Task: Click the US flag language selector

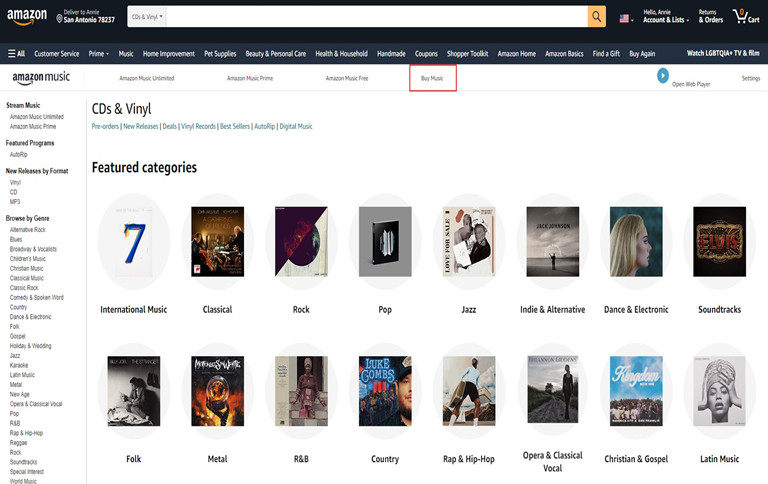Action: coord(626,19)
